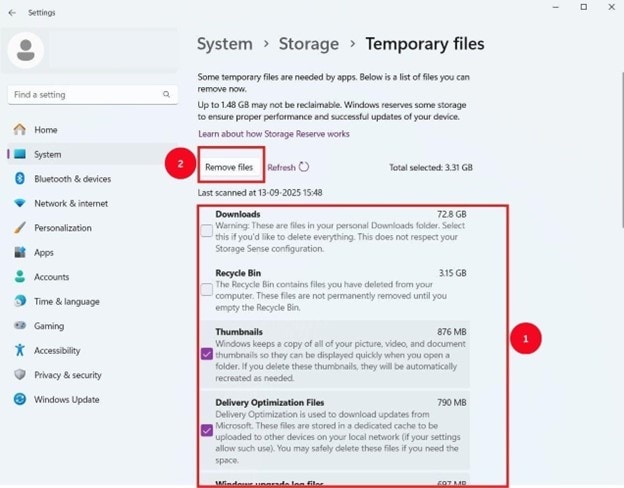This screenshot has height=488, width=624.
Task: Click the Time & language globe icon
Action: (x=20, y=301)
